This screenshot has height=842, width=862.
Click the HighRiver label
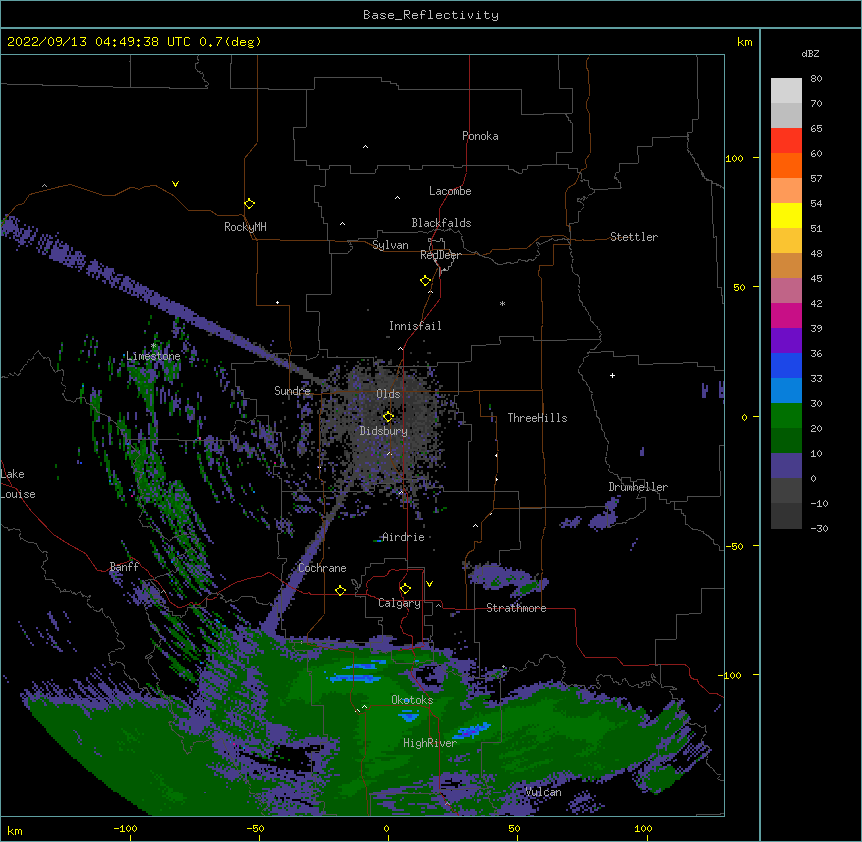tap(430, 743)
